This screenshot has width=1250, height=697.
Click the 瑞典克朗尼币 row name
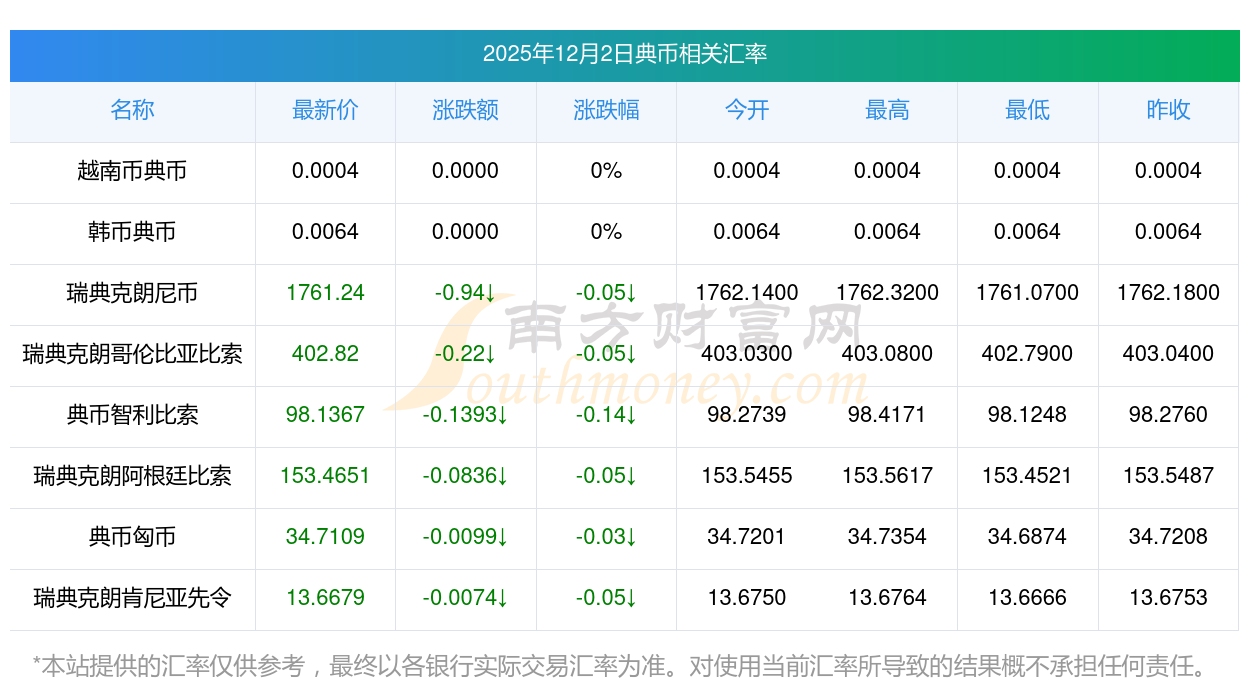point(132,293)
